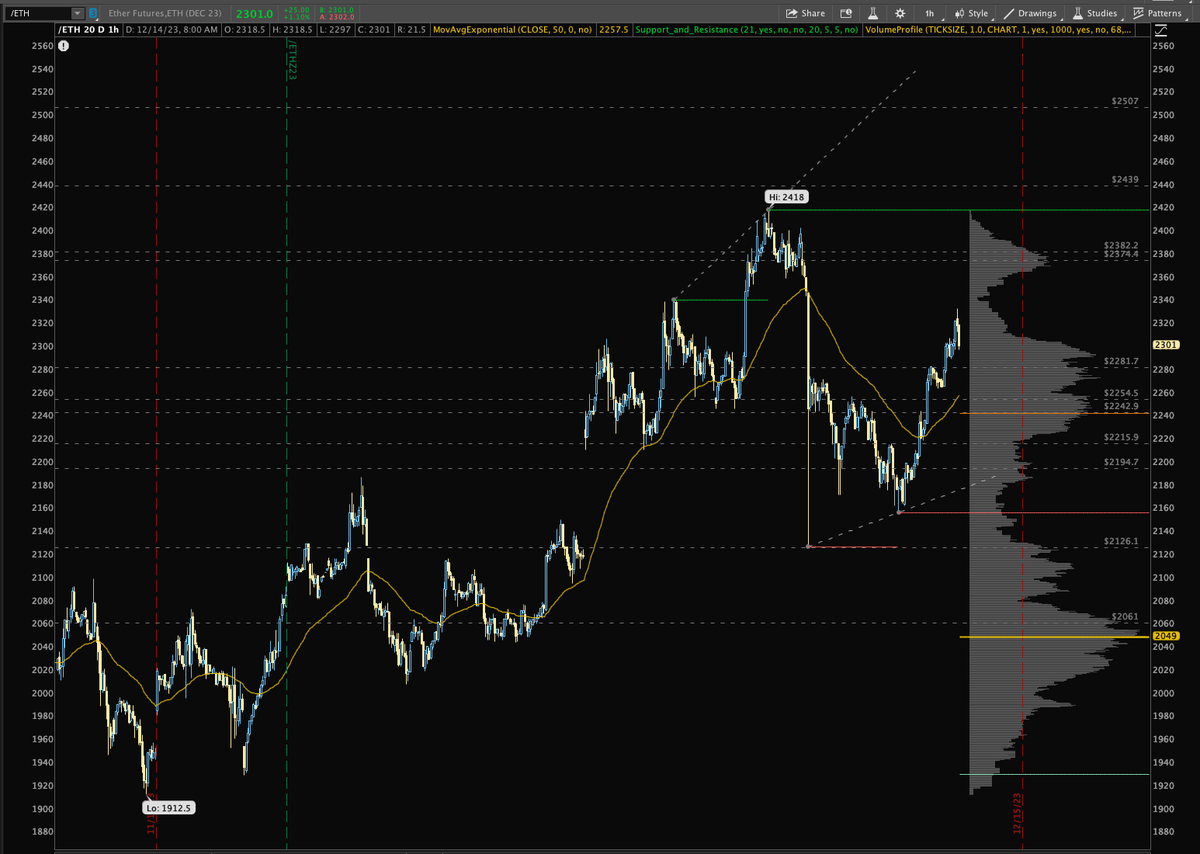Click the green /ETHZ23 vertical marker label
The width and height of the screenshot is (1200, 854).
click(292, 60)
